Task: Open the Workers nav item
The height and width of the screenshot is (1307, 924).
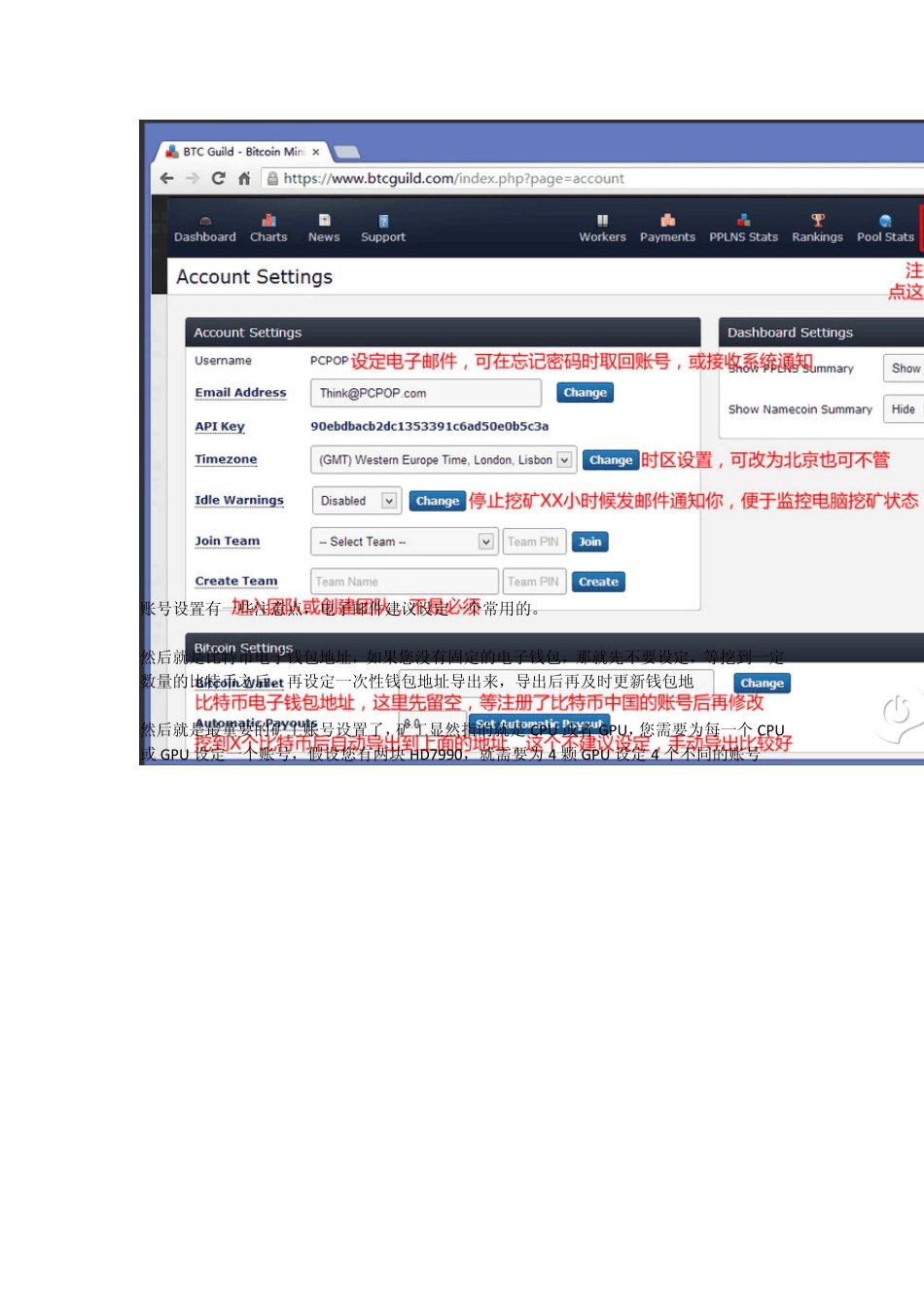Action: coord(602,230)
